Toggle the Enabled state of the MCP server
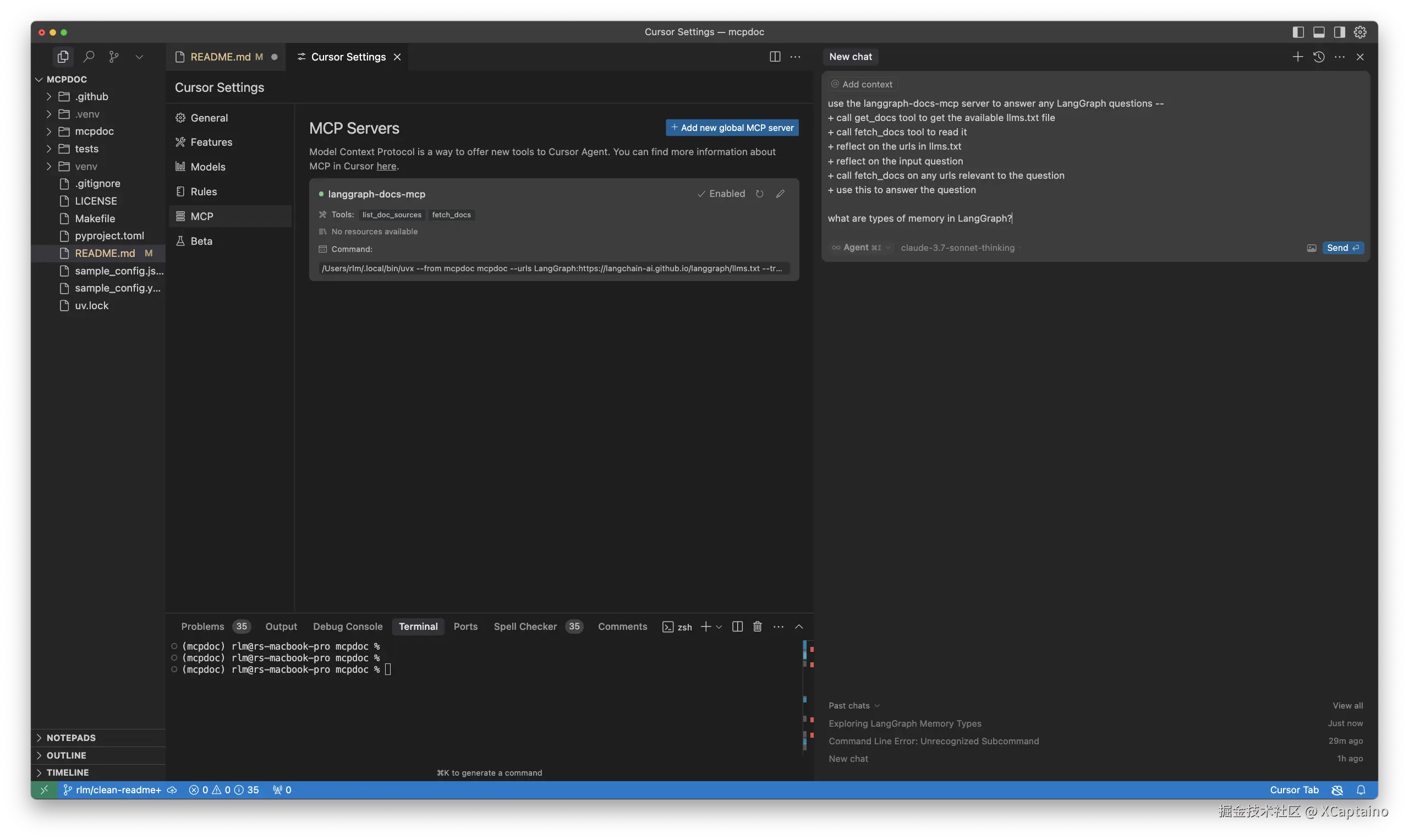This screenshot has width=1409, height=840. click(x=721, y=194)
